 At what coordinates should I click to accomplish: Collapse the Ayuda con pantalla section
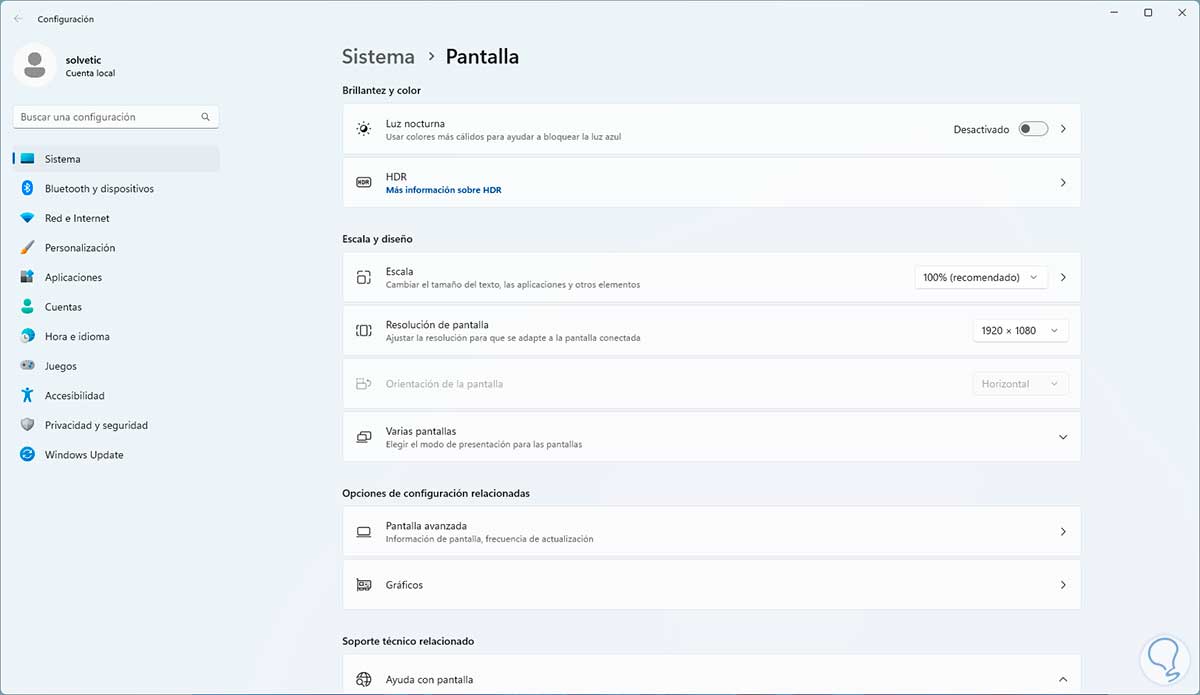(1062, 680)
